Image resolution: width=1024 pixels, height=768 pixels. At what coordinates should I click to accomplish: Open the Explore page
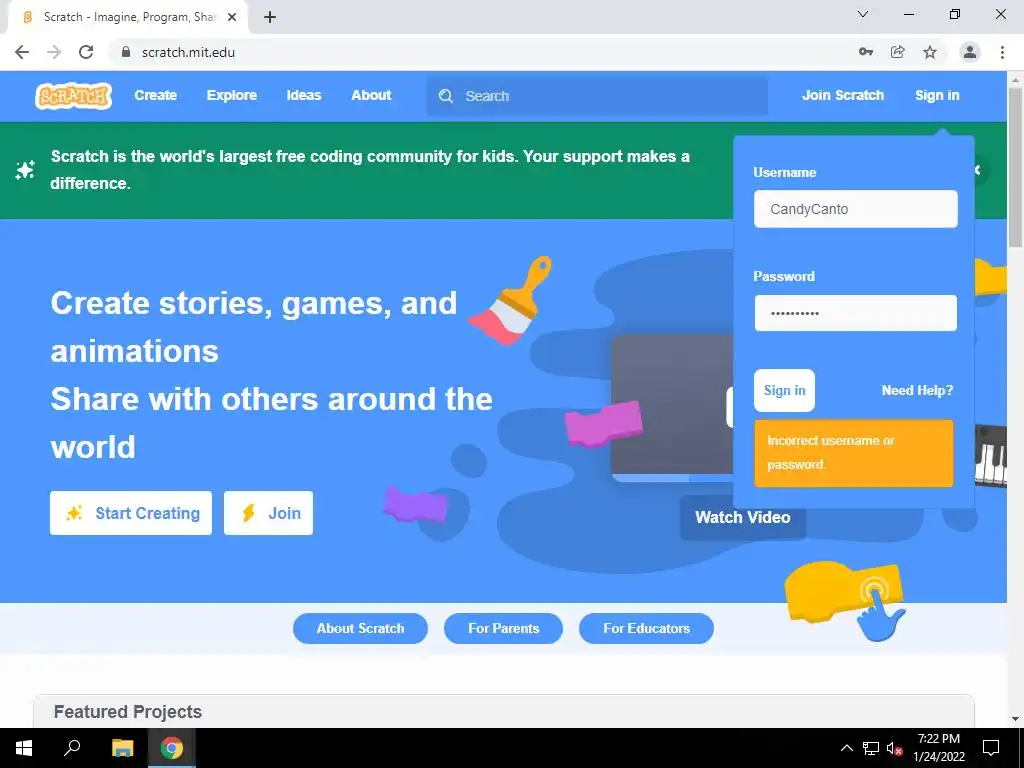(x=232, y=95)
